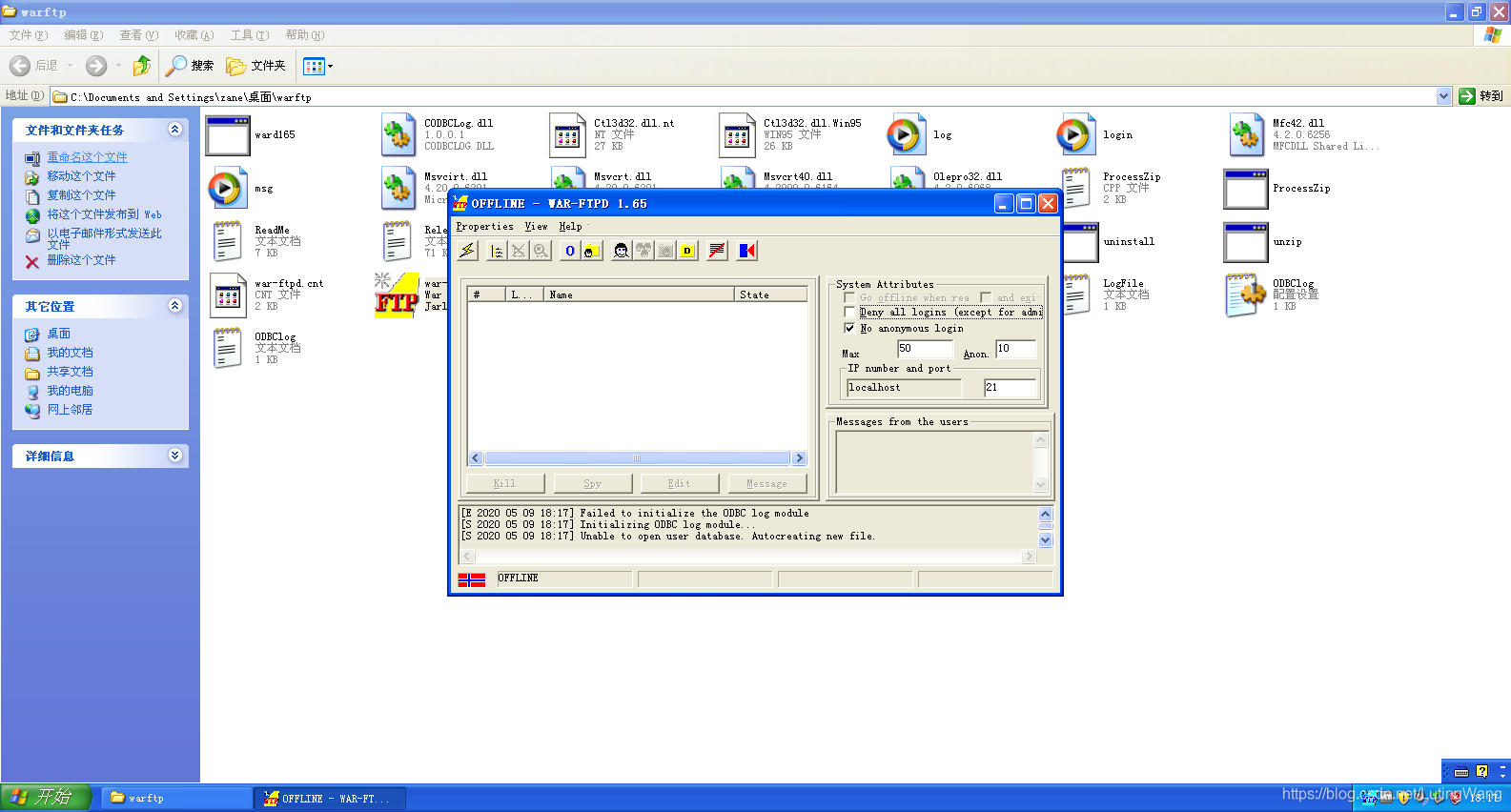
Task: Click the Delete this file link
Action: click(x=81, y=260)
